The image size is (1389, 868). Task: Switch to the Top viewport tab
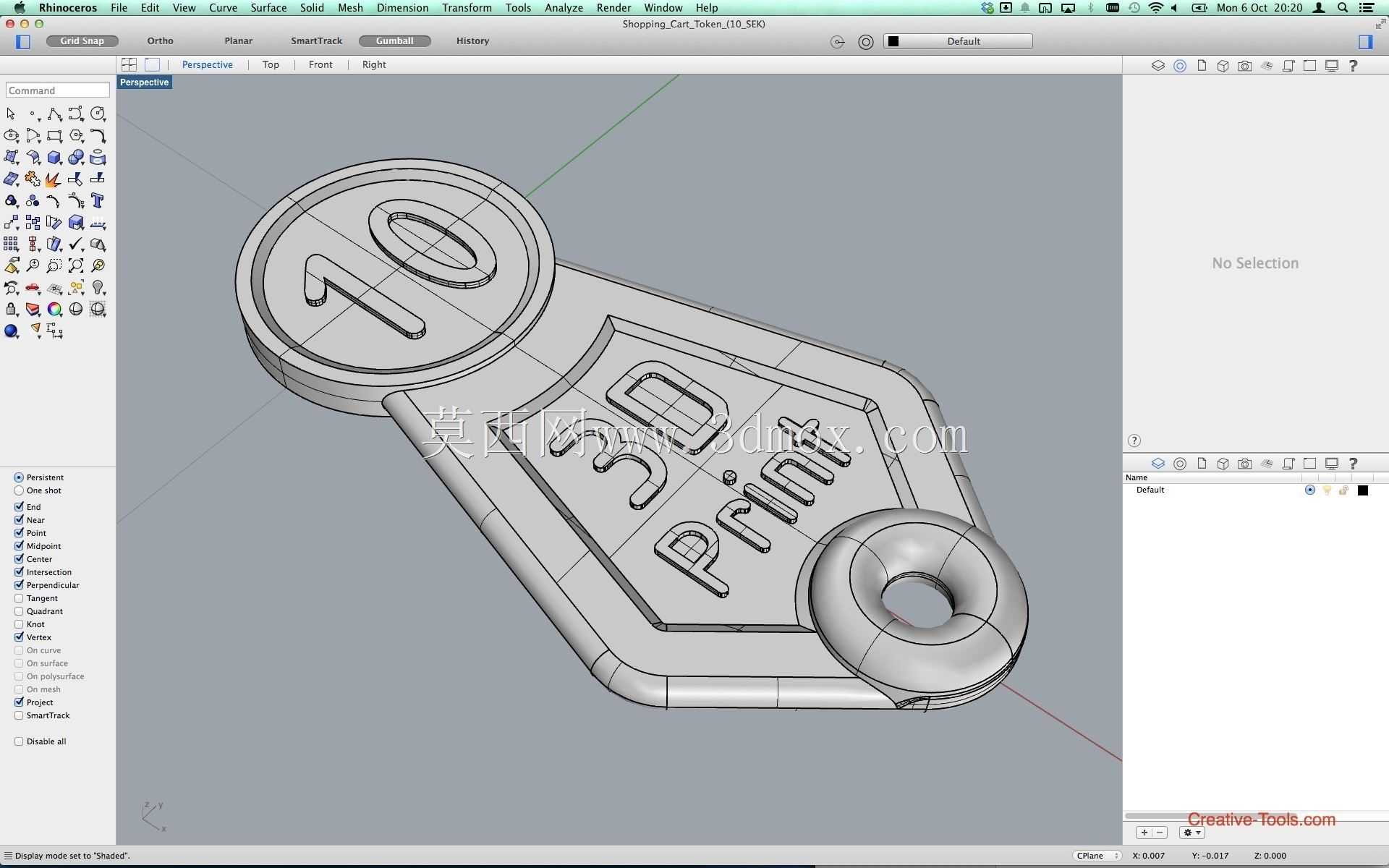(x=271, y=64)
